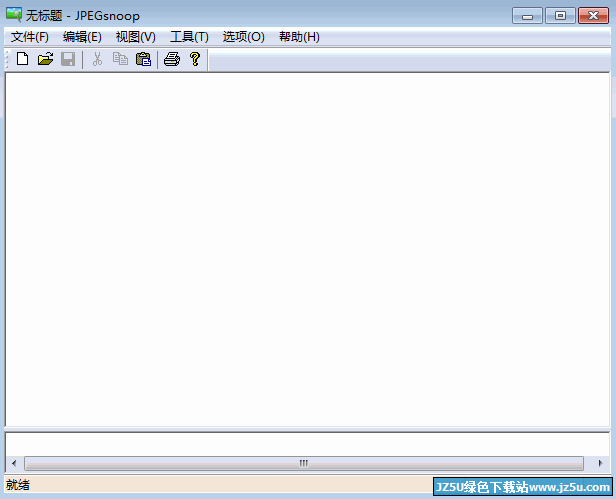Click the Copy toolbar icon
616x499 pixels.
click(120, 59)
